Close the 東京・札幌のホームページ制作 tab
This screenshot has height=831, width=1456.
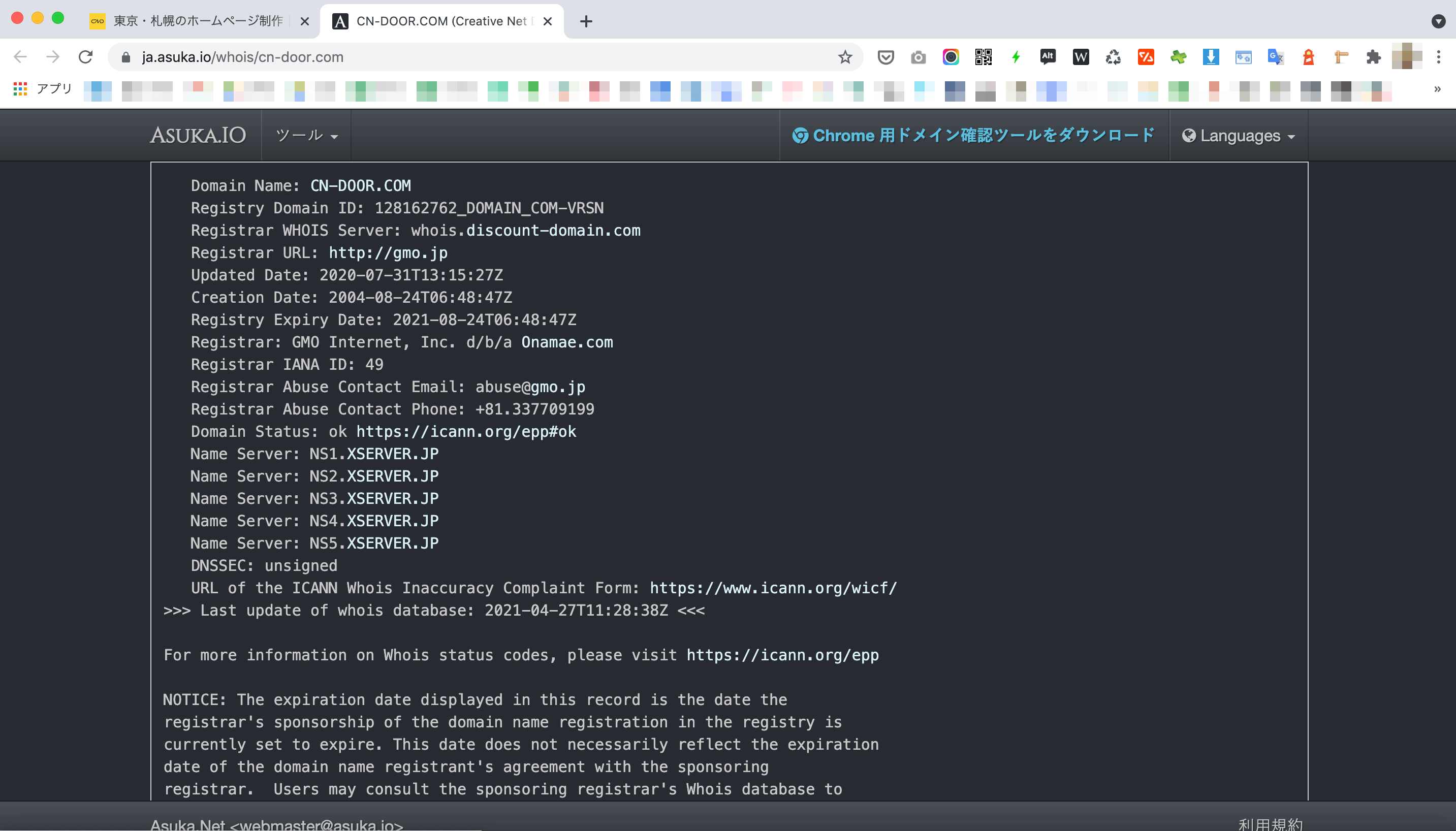coord(305,22)
